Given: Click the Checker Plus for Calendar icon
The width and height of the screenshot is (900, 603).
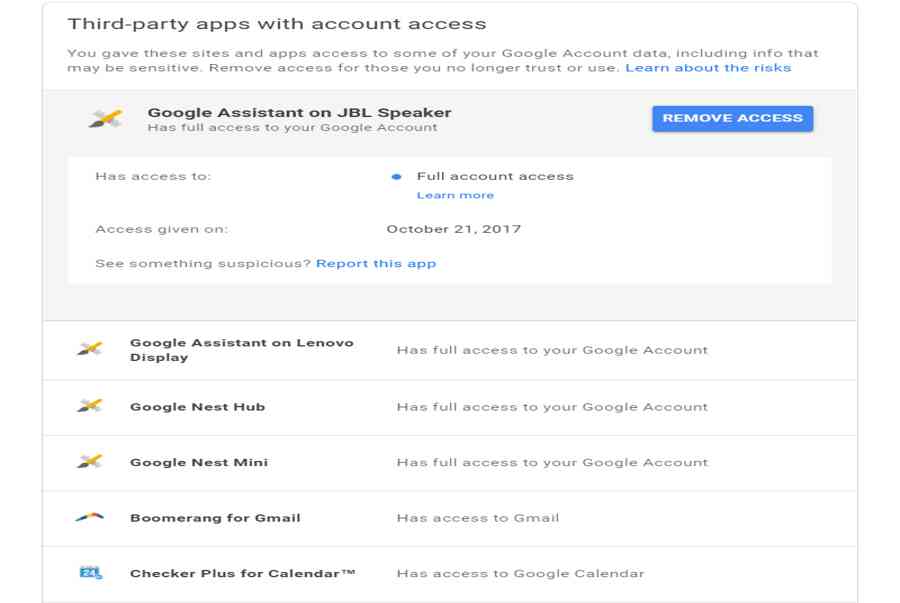Looking at the screenshot, I should [90, 573].
